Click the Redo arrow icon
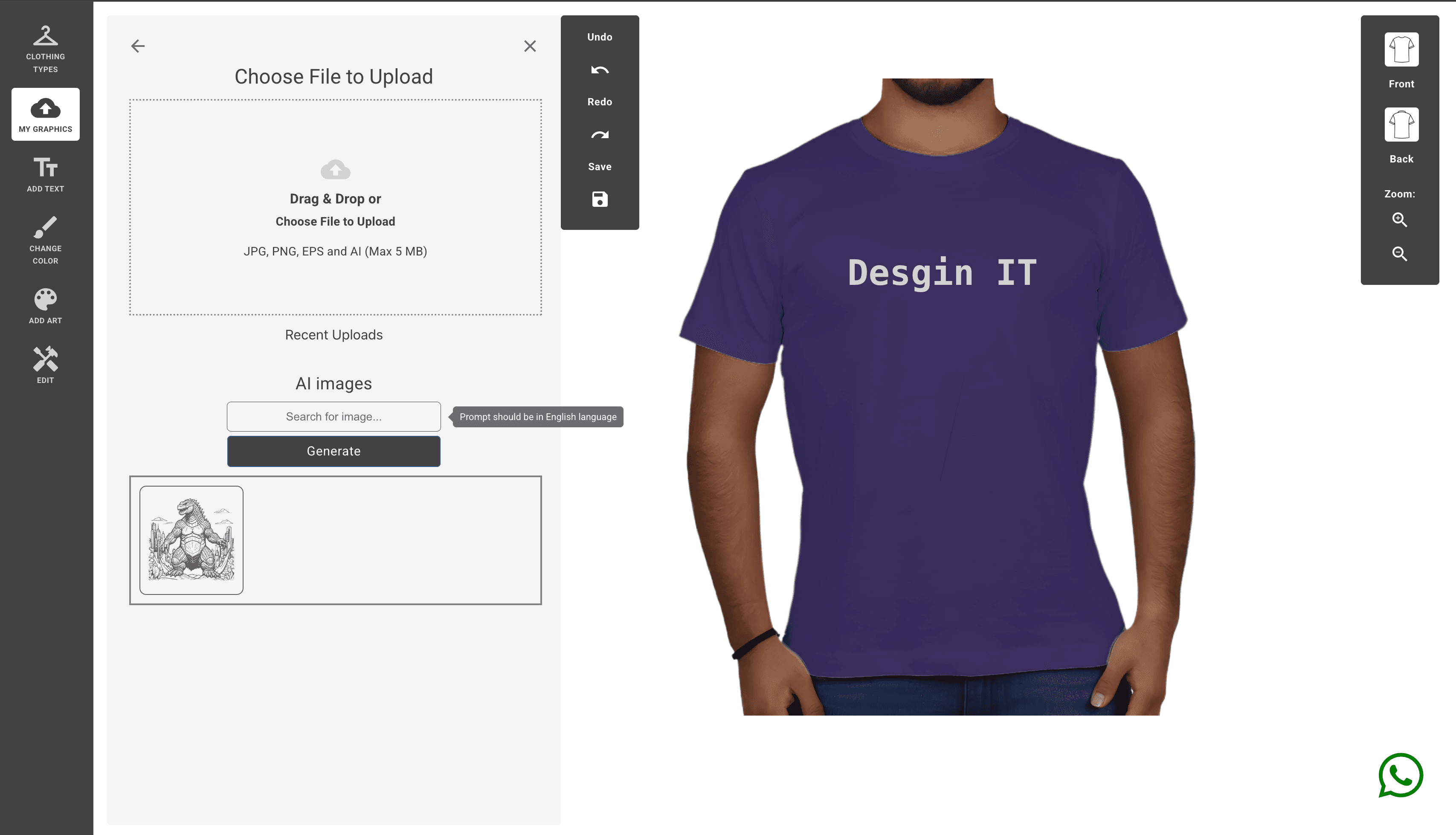Image resolution: width=1456 pixels, height=835 pixels. pos(599,134)
